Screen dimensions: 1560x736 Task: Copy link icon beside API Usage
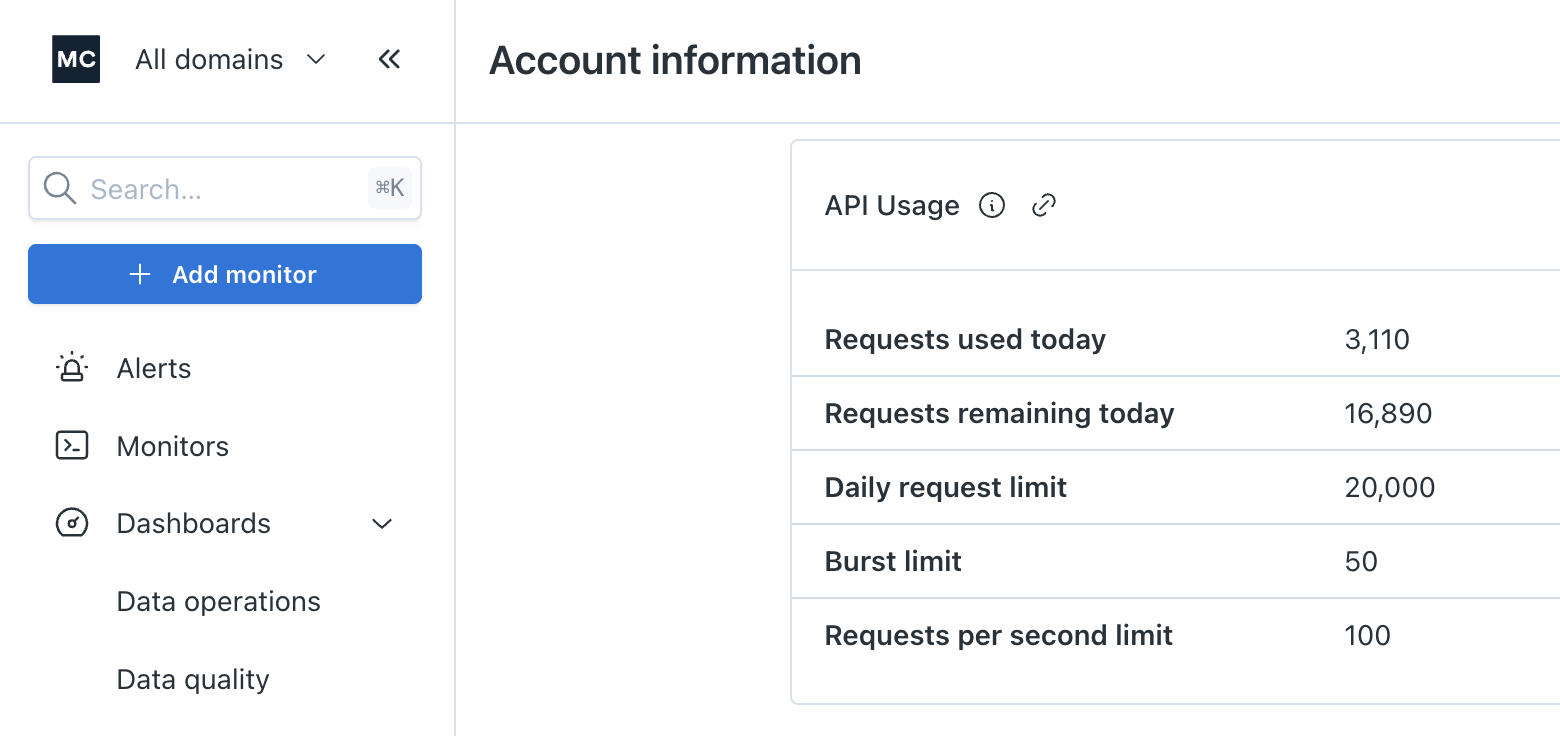coord(1044,205)
